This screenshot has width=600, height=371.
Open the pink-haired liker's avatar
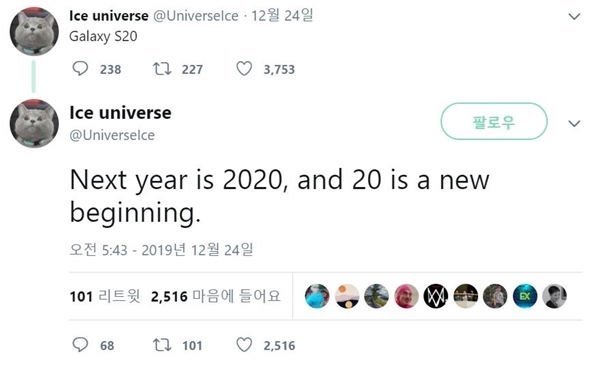click(406, 296)
